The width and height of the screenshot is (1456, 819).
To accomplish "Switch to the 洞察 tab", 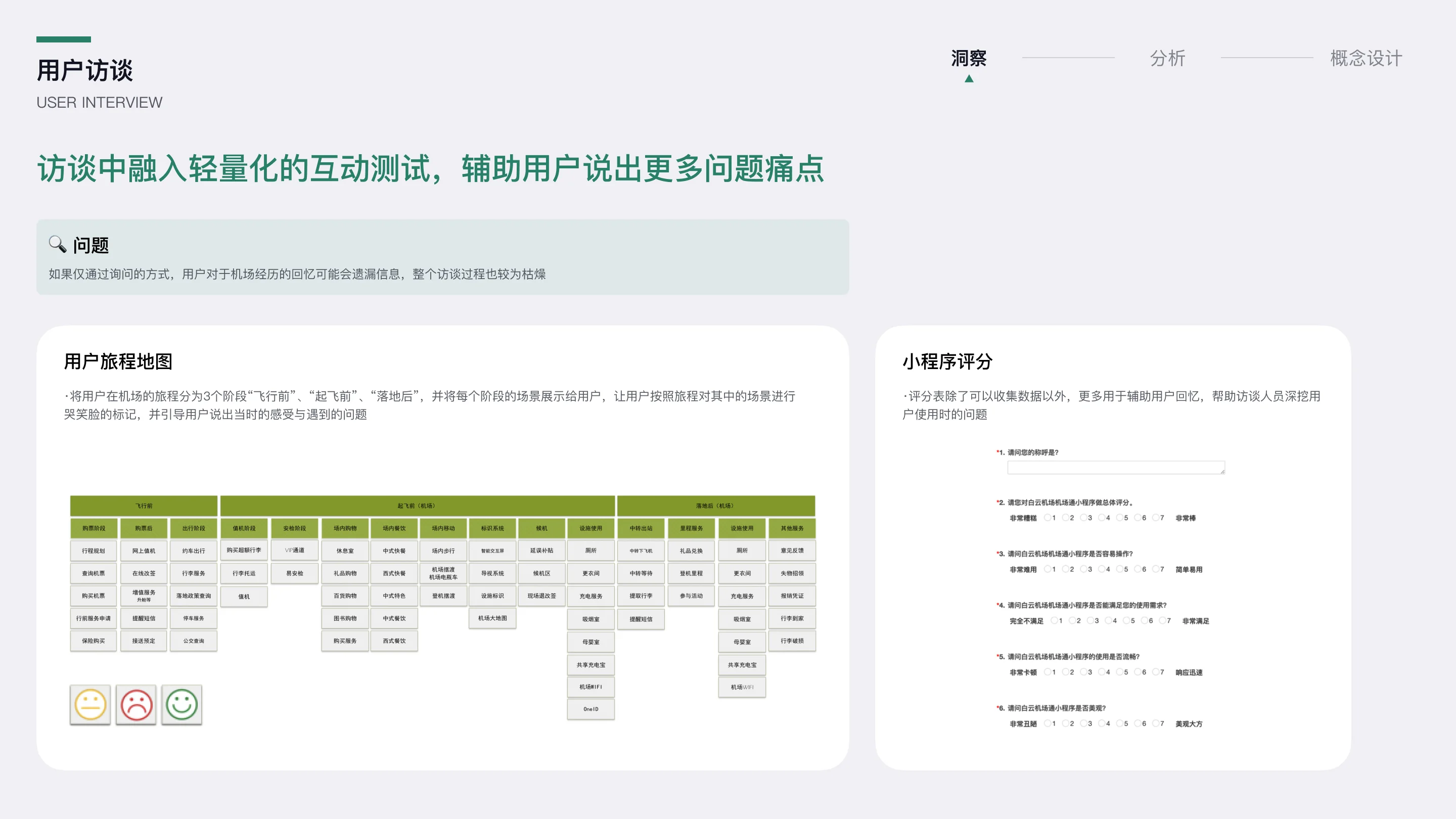I will (969, 58).
